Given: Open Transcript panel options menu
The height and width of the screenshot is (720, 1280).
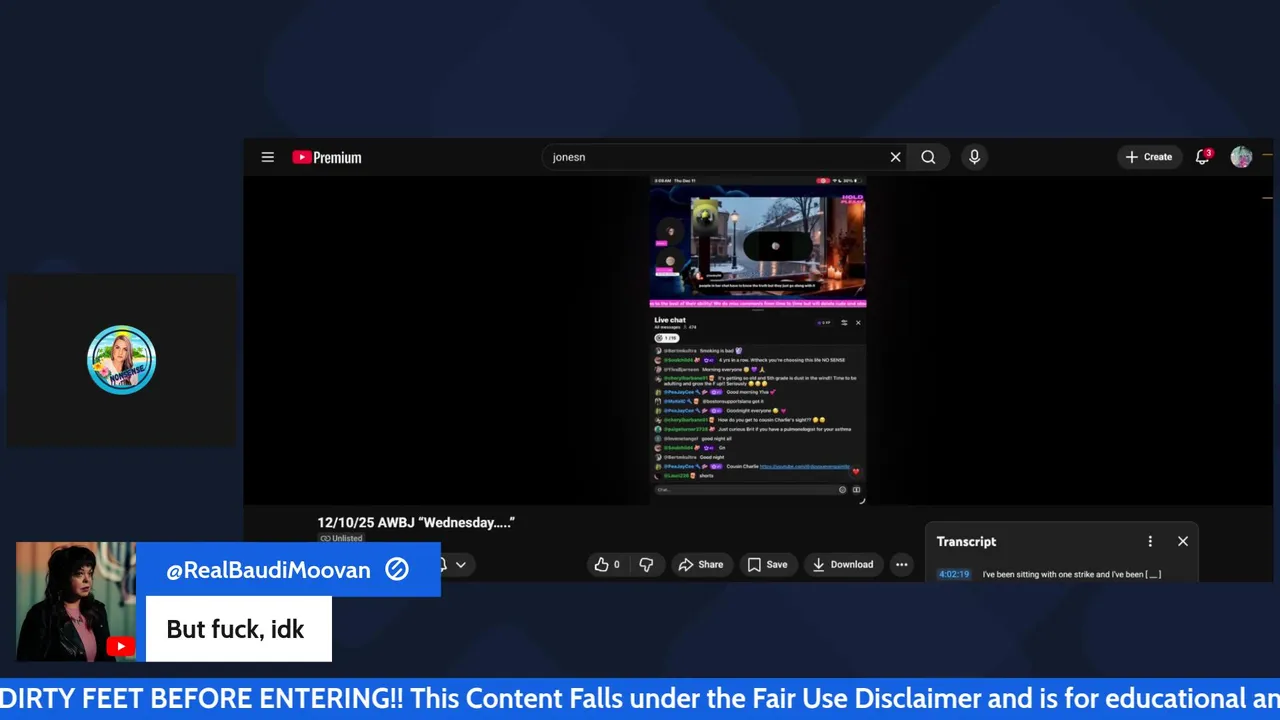Looking at the screenshot, I should point(1150,541).
